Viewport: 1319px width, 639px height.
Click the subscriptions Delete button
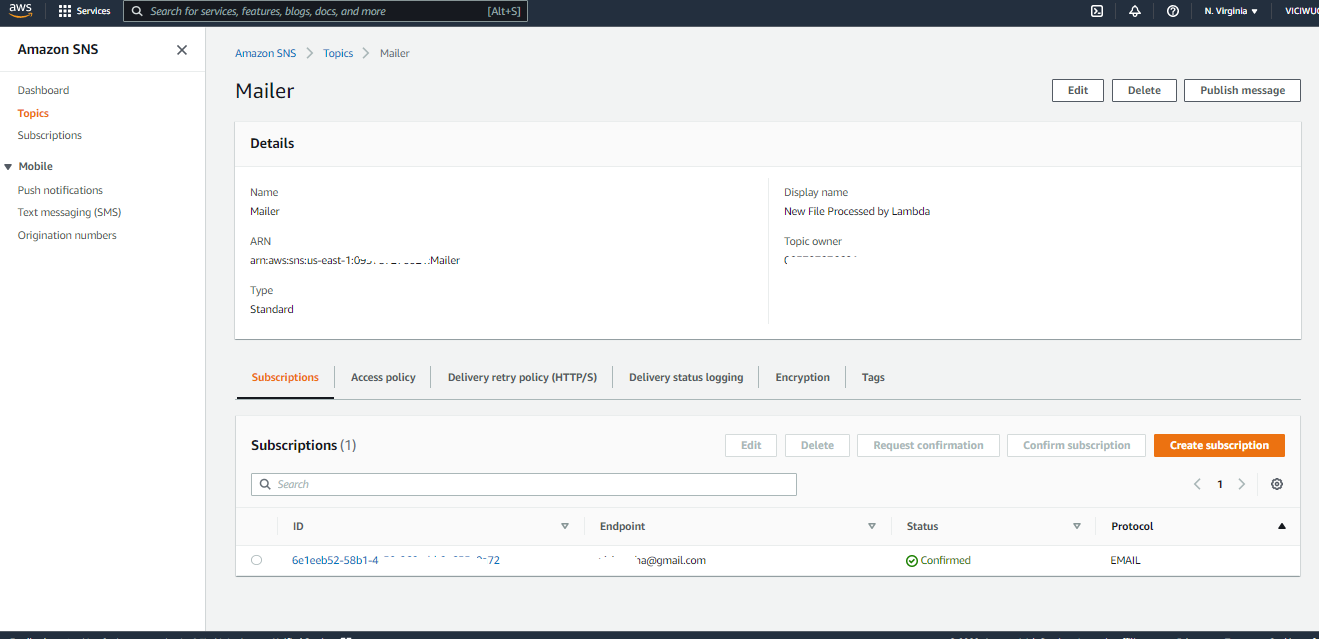click(x=817, y=445)
